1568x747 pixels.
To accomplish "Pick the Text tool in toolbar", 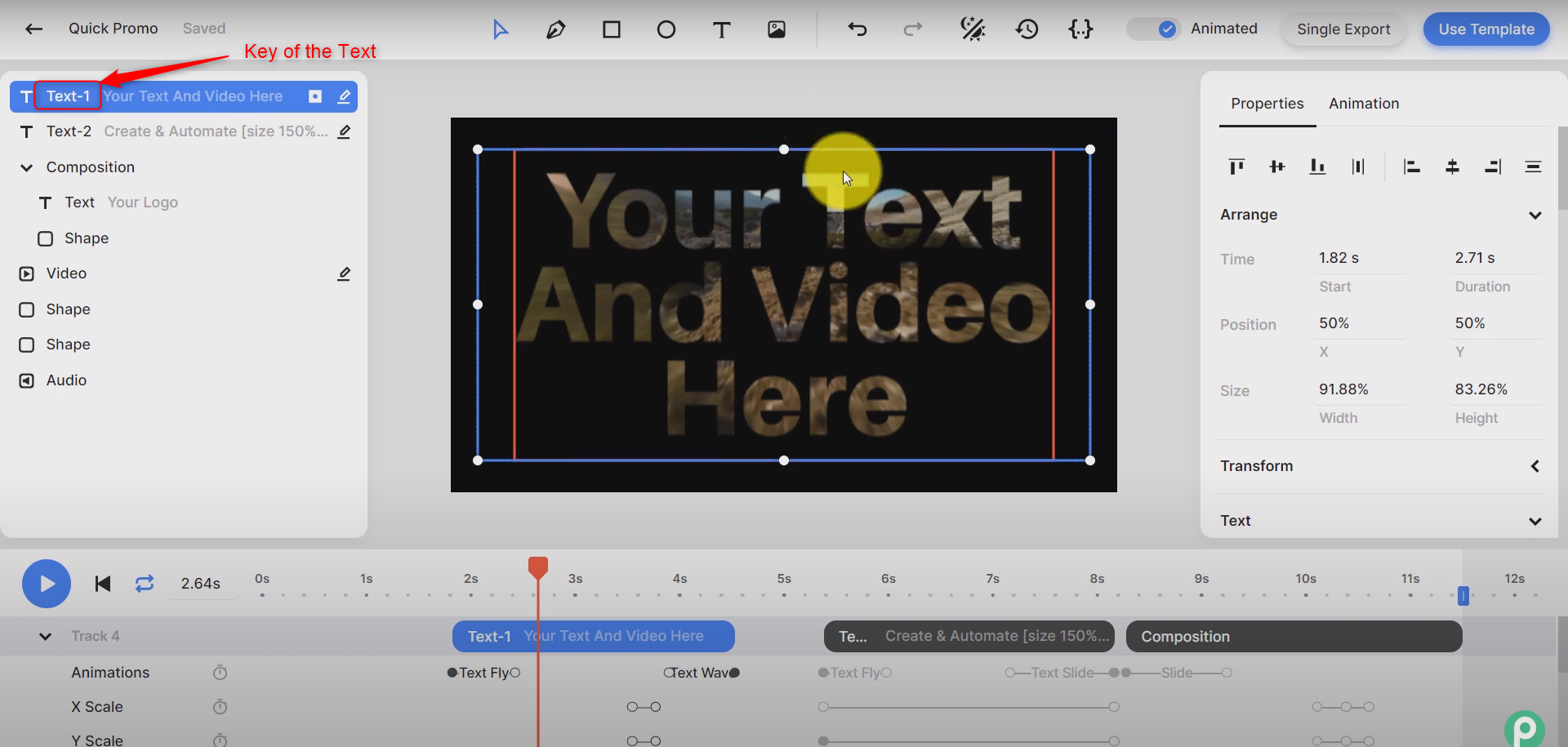I will click(721, 30).
